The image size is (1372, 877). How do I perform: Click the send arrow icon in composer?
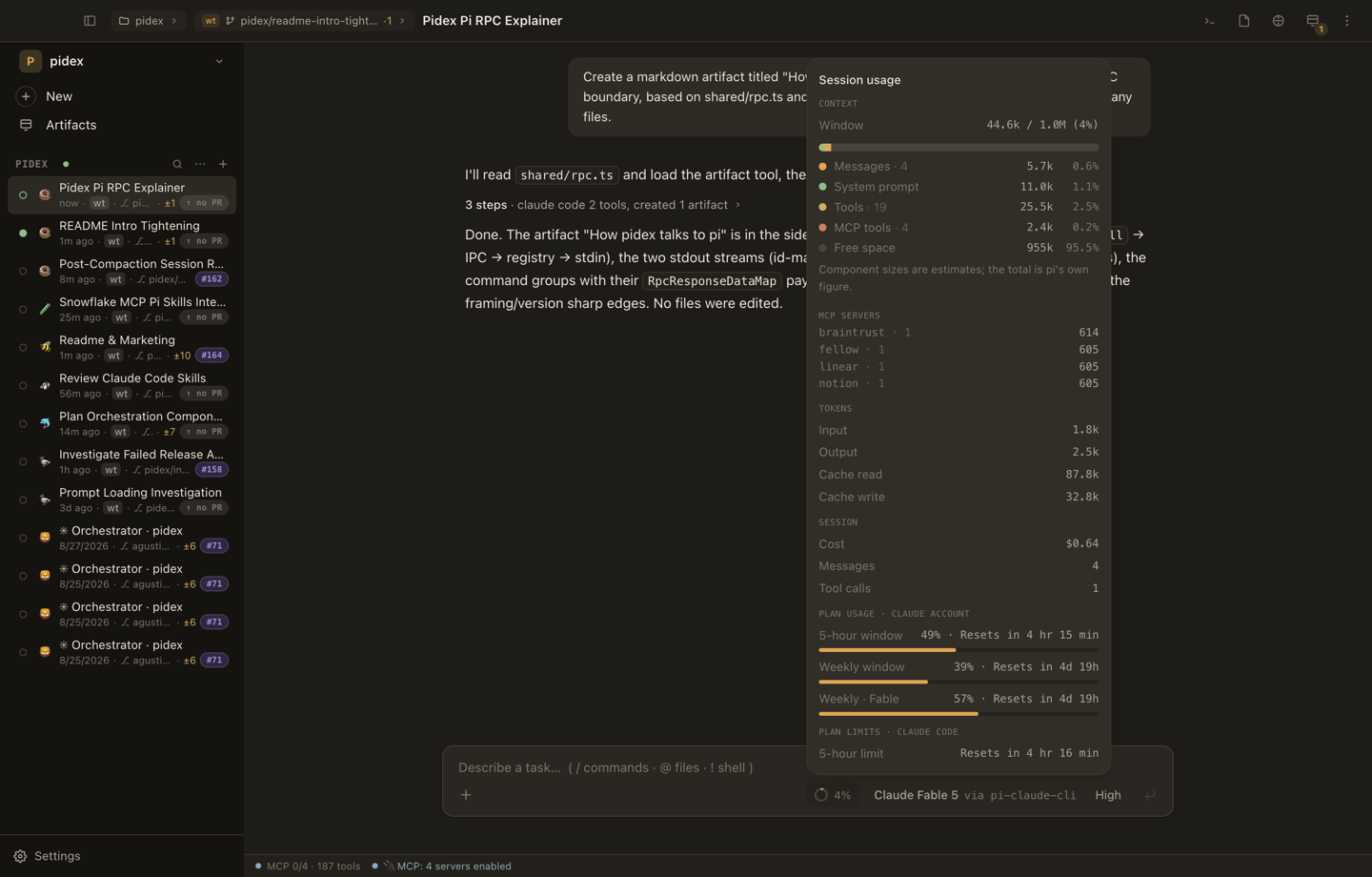pos(1150,795)
